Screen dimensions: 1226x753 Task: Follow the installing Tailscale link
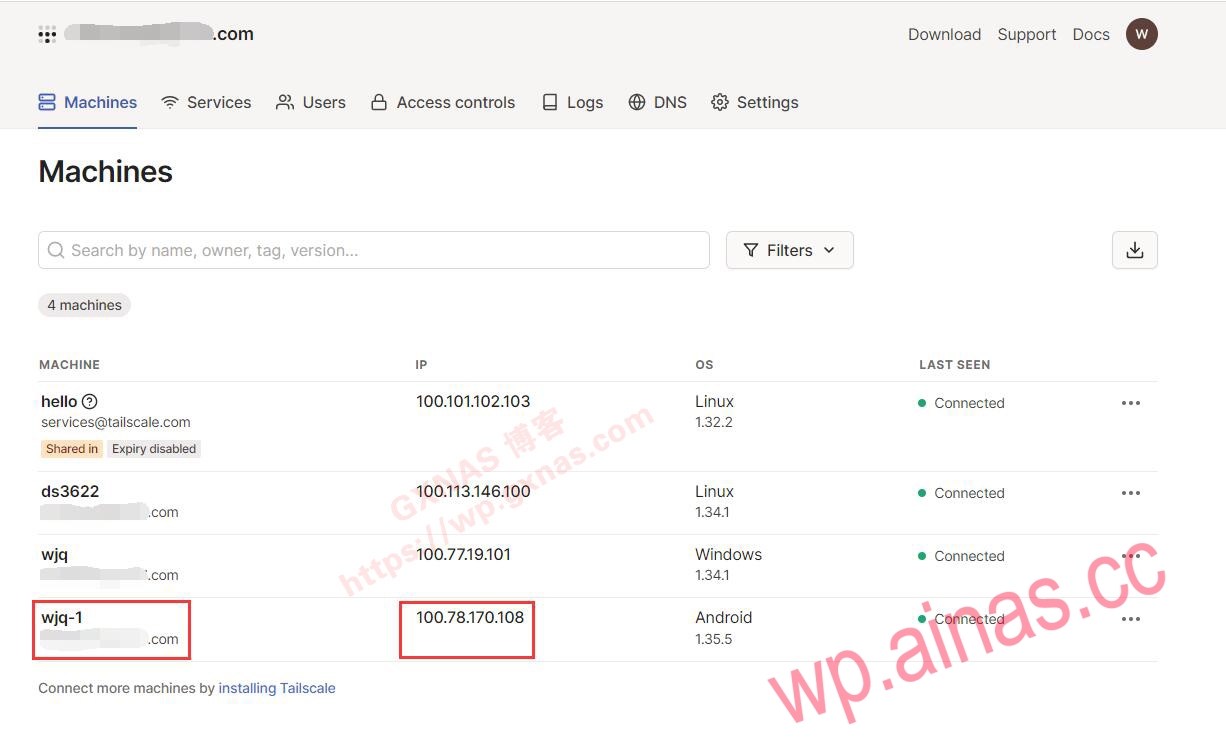point(277,688)
